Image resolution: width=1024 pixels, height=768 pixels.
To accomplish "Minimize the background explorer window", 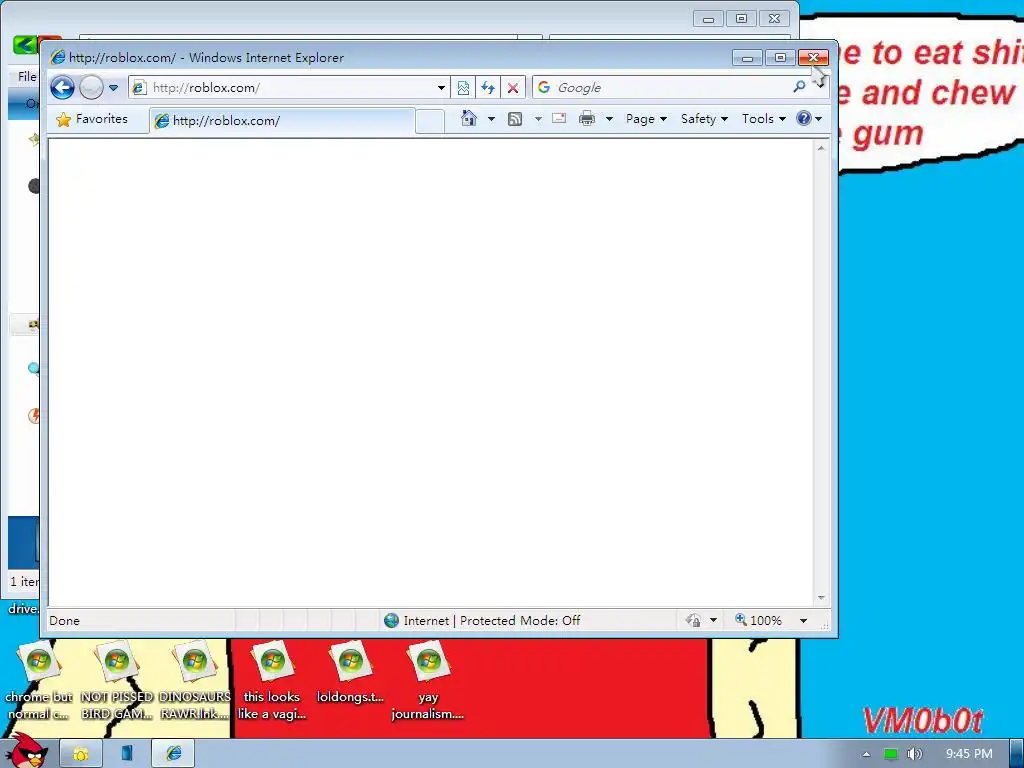I will (x=708, y=19).
